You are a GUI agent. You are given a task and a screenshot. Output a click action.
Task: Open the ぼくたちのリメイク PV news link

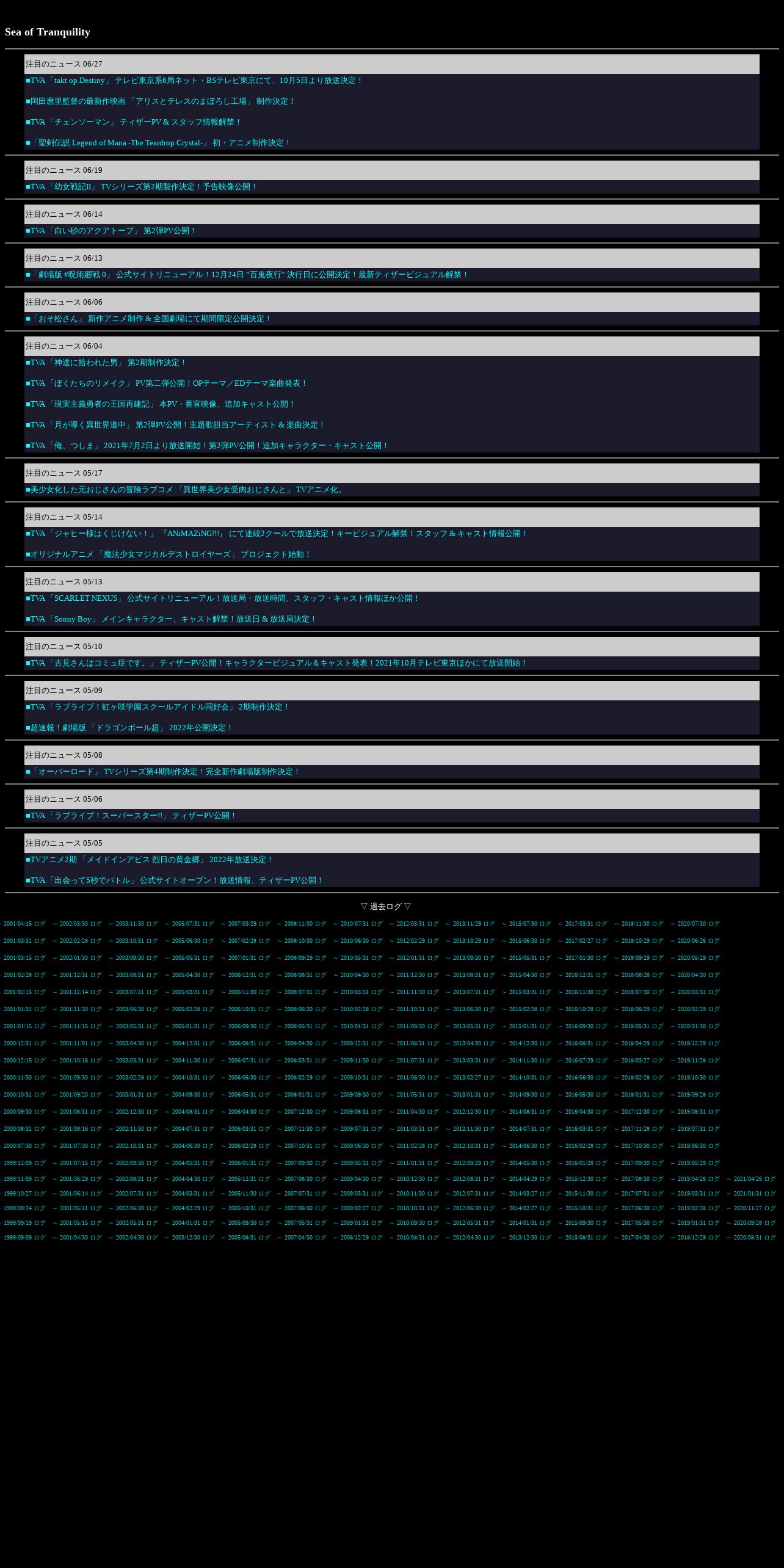click(167, 383)
